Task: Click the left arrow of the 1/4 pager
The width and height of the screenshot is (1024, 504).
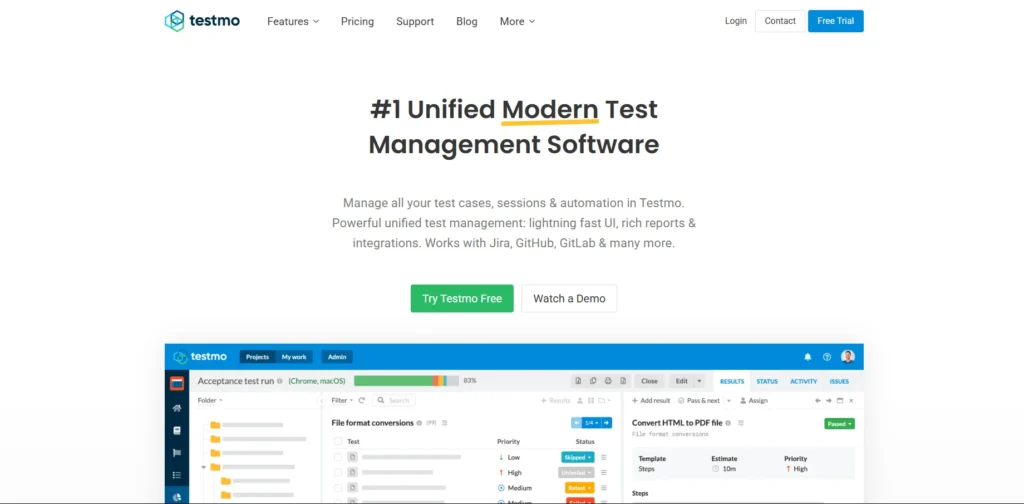Action: (576, 423)
